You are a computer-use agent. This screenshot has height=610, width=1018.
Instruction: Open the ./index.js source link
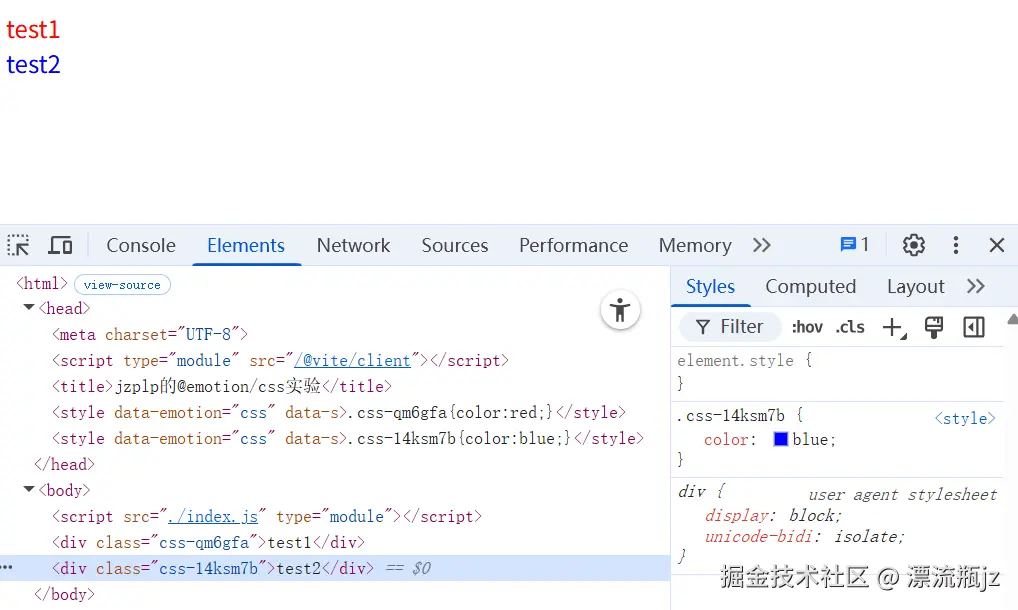tap(213, 516)
